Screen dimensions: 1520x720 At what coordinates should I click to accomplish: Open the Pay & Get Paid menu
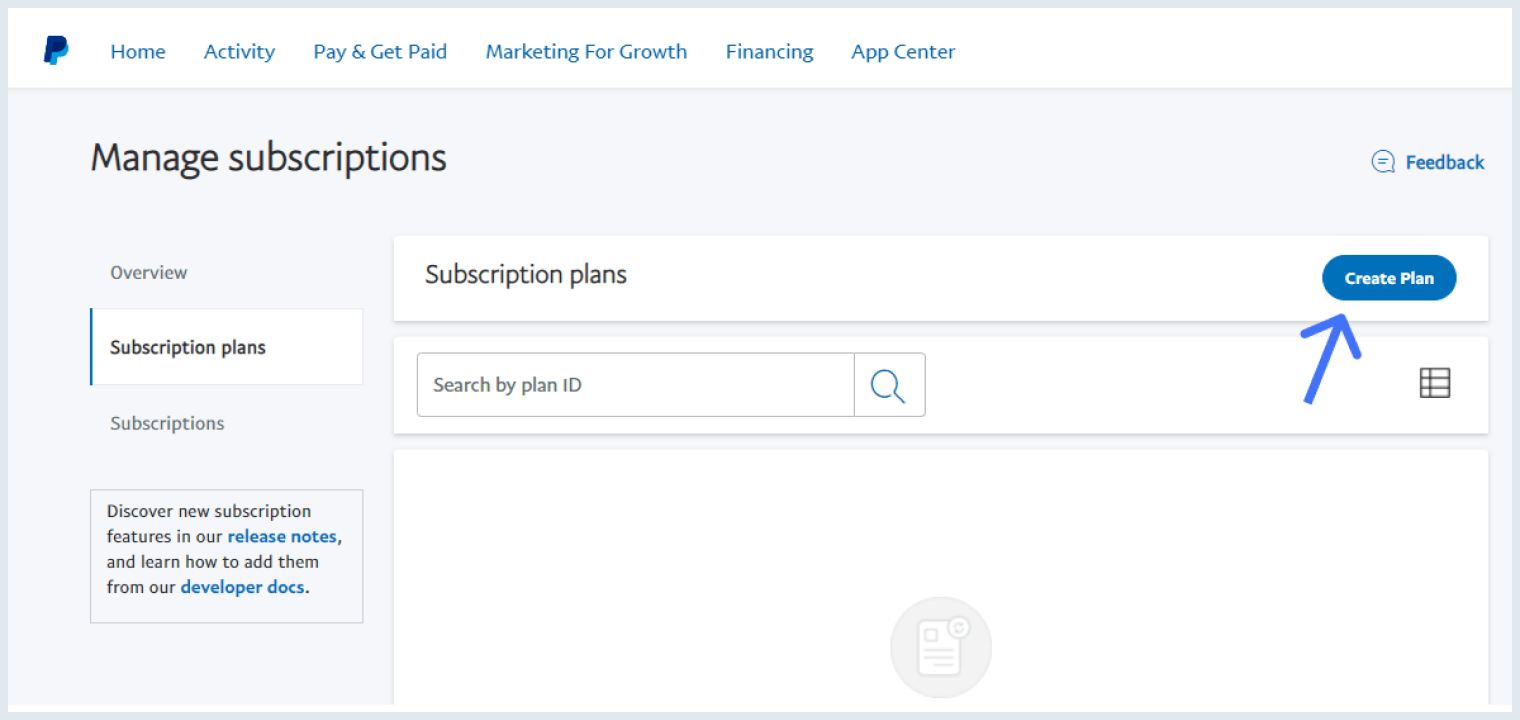pos(380,51)
